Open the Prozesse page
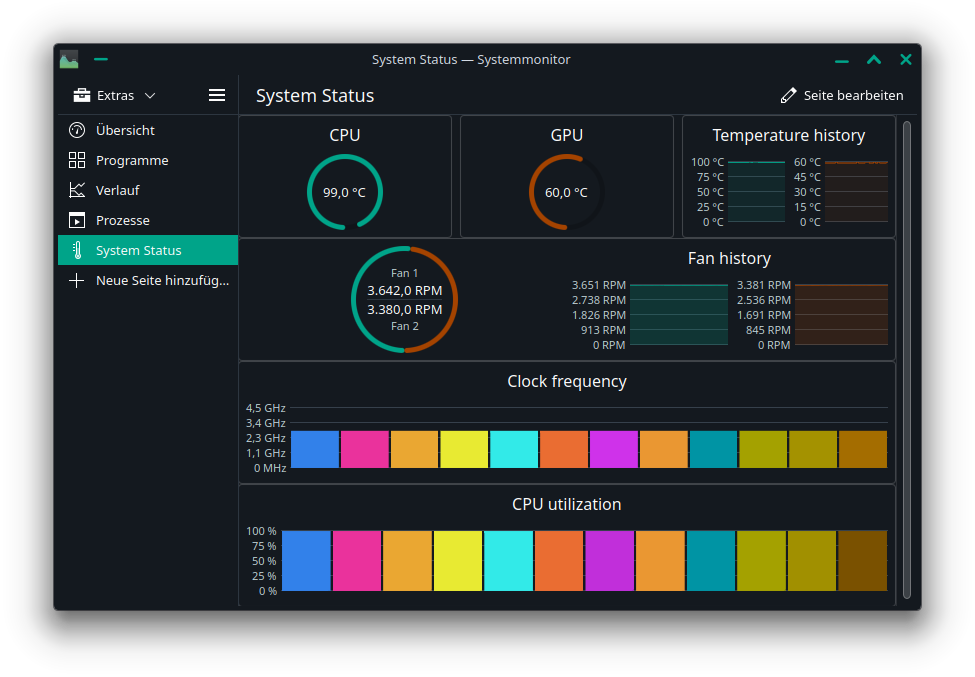975x677 pixels. click(148, 220)
